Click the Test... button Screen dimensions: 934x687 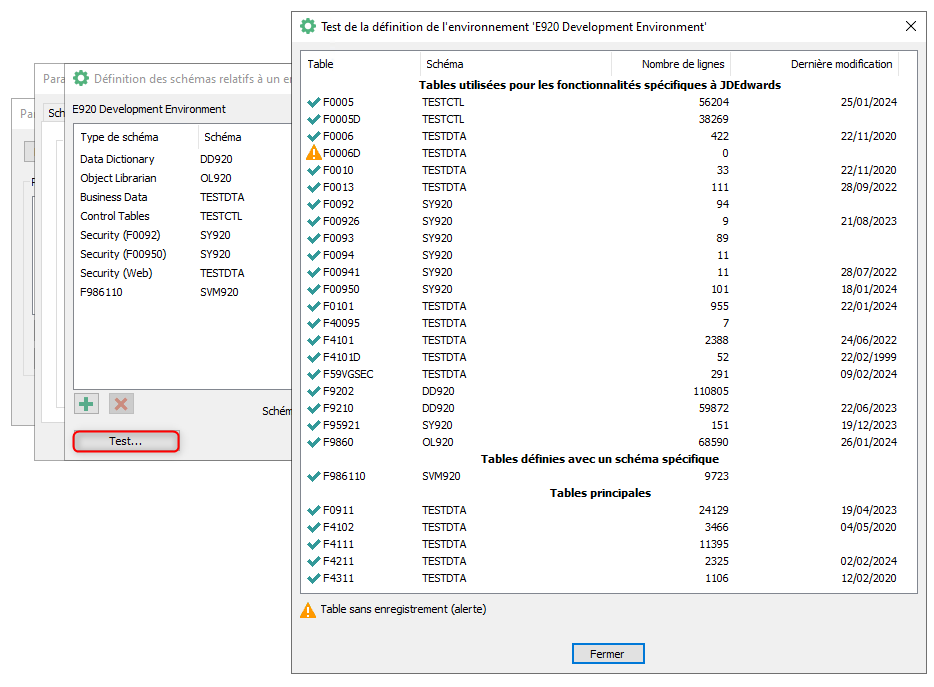[x=126, y=442]
